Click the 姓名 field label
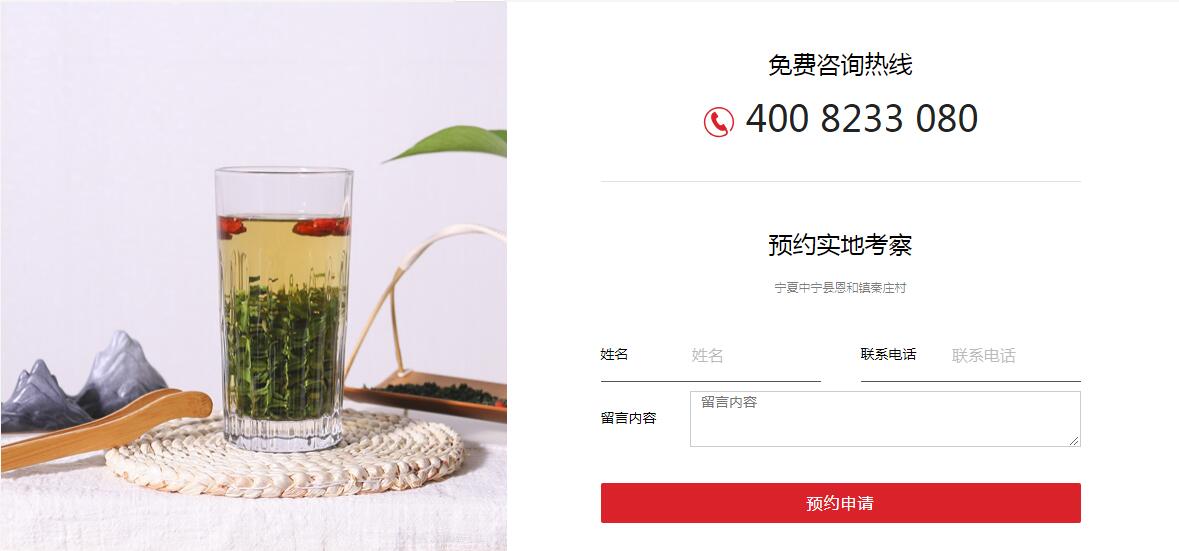 614,354
